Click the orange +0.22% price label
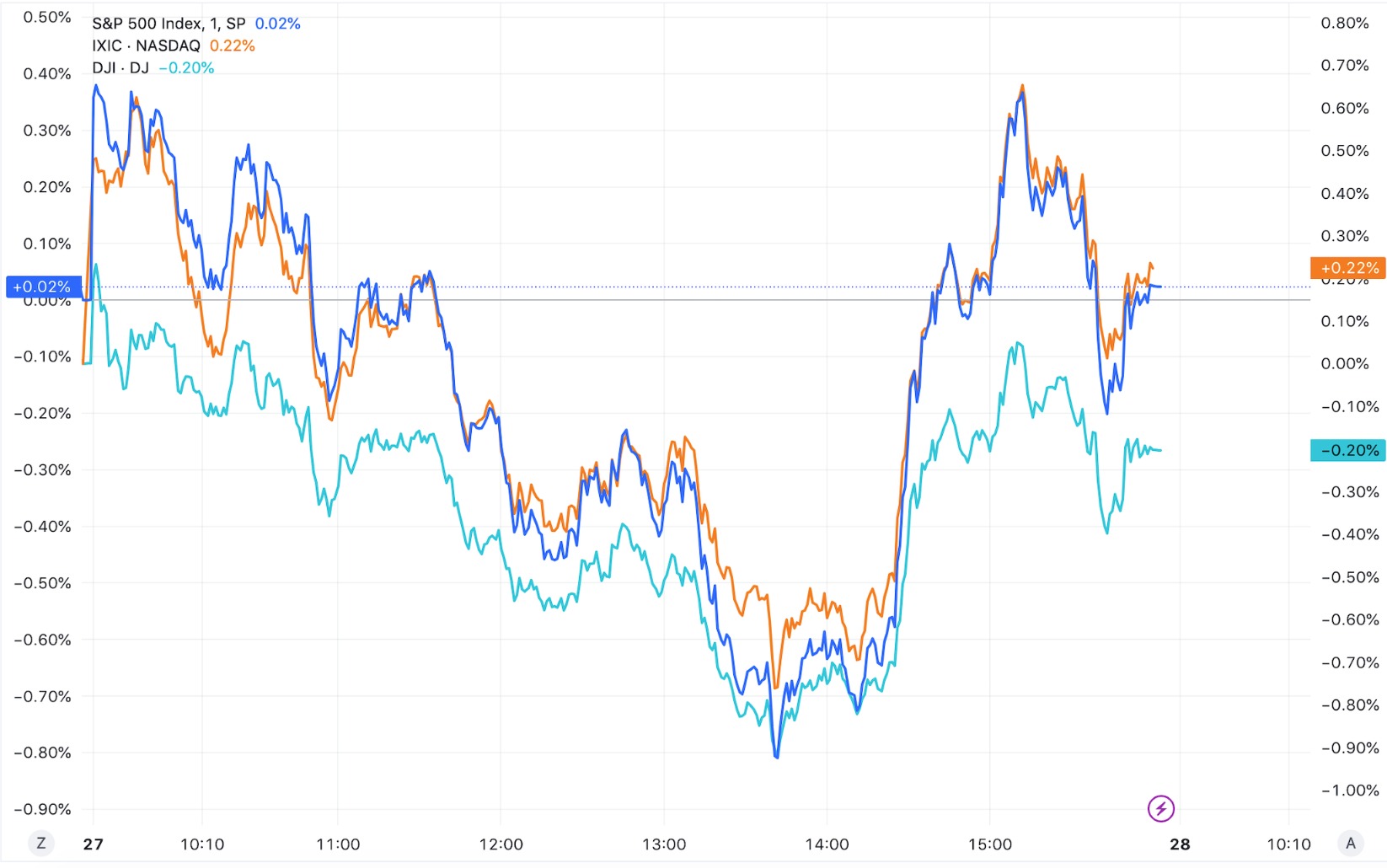The image size is (1387, 868). pos(1348,268)
